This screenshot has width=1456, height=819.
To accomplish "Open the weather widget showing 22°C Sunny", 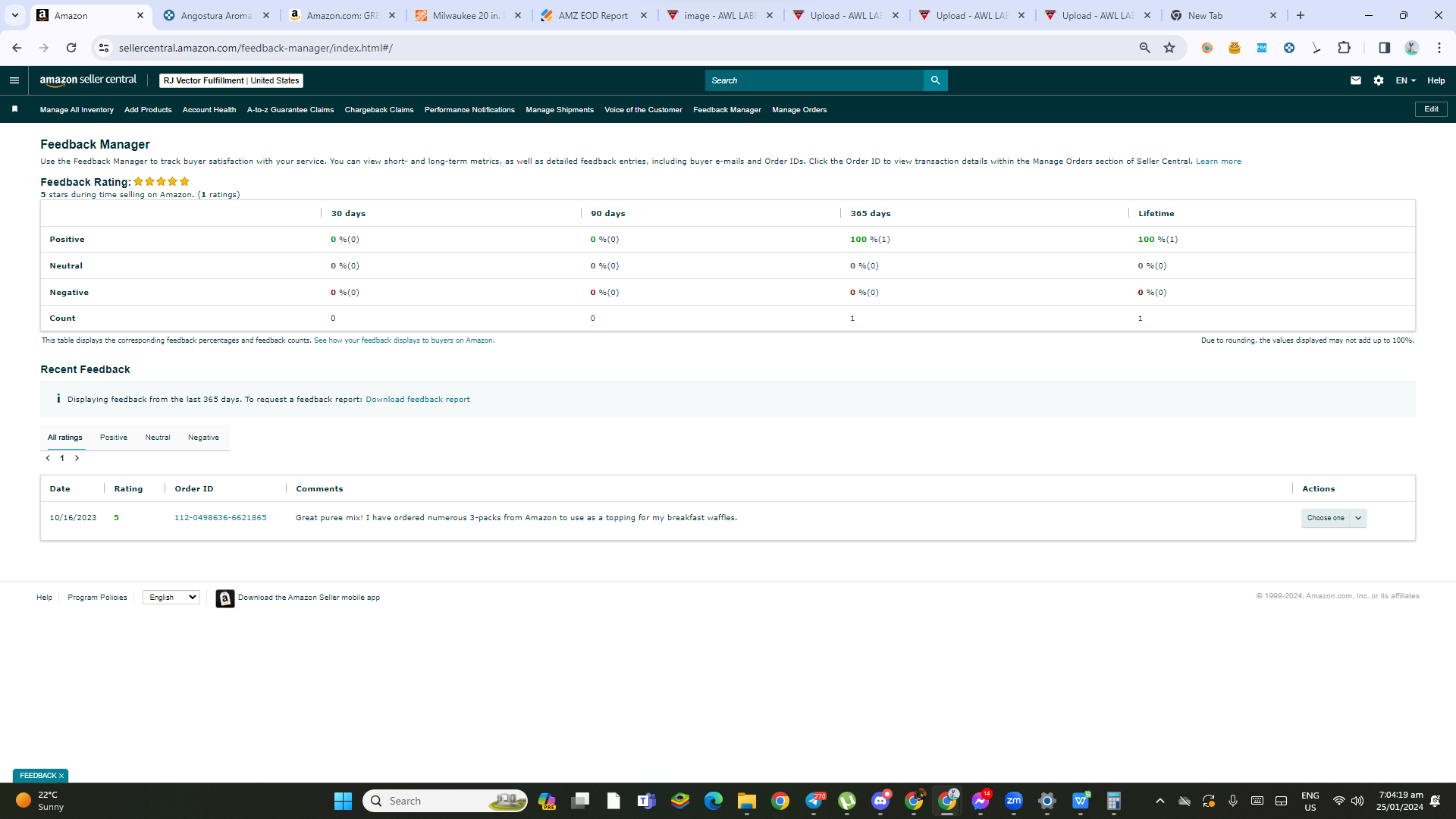I will [39, 801].
